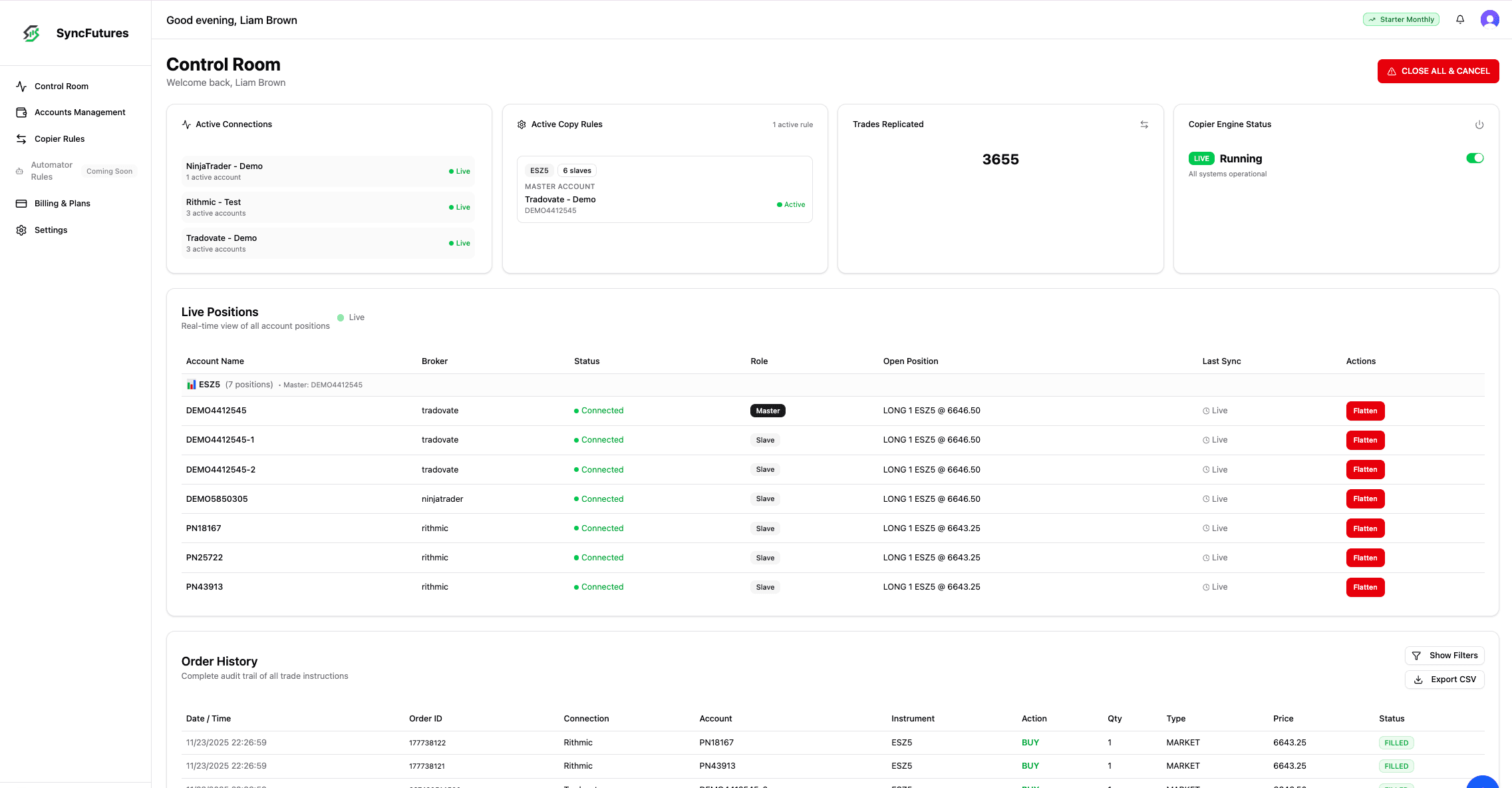1512x788 pixels.
Task: Click the SyncFutures logo icon
Action: click(x=31, y=33)
